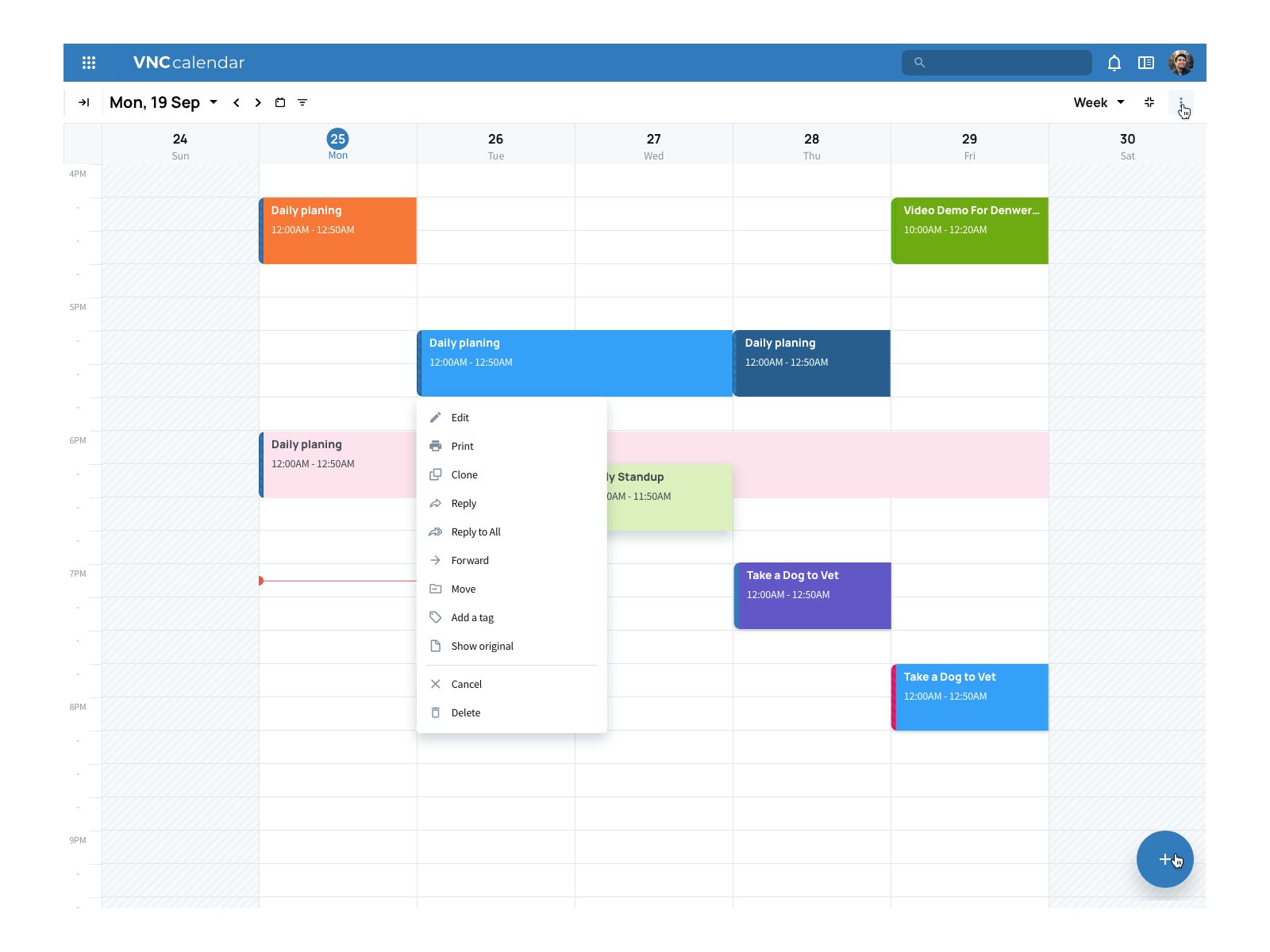Select Add a tag menu option

click(472, 617)
